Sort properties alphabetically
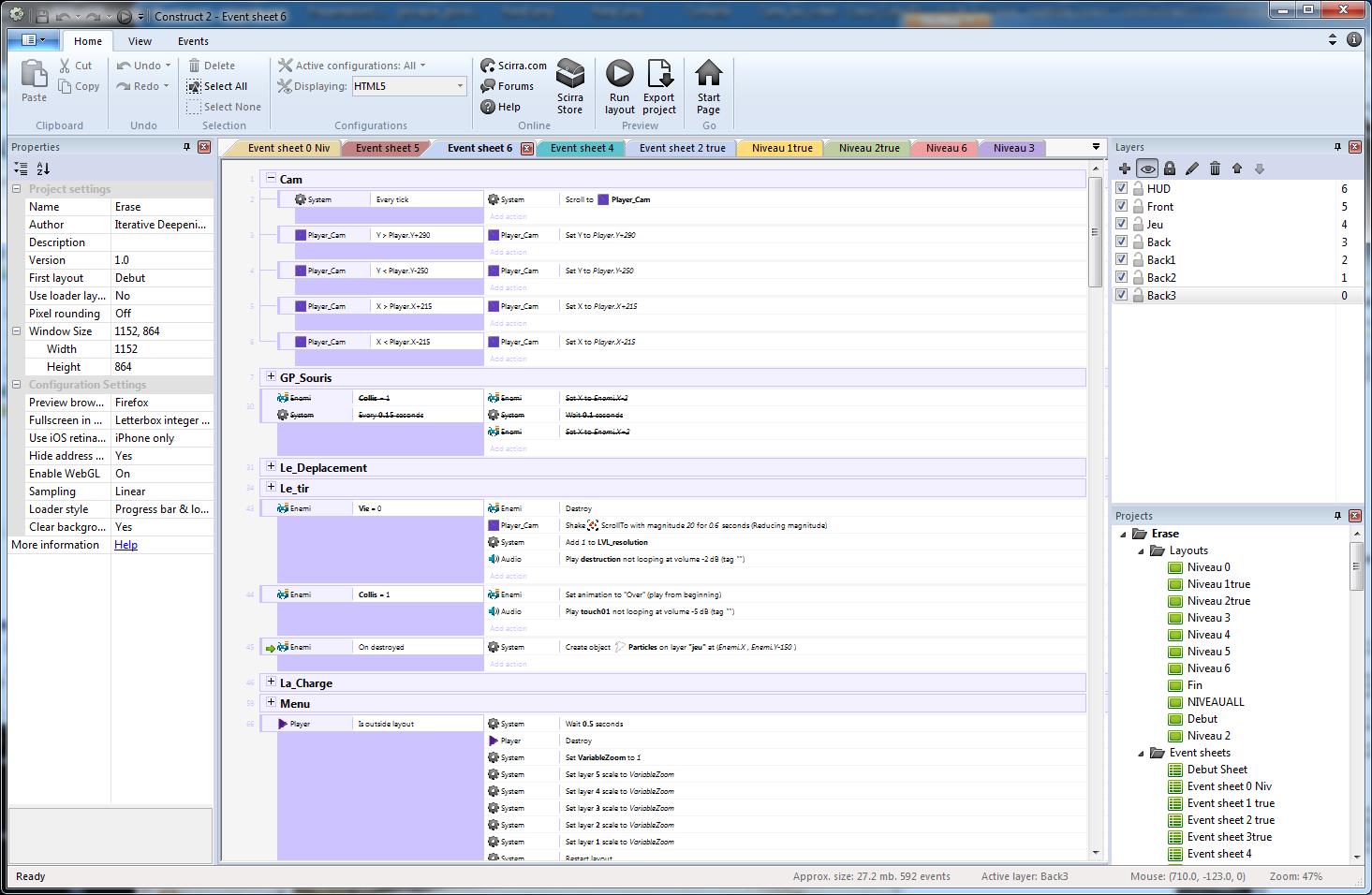This screenshot has width=1372, height=895. [x=43, y=169]
